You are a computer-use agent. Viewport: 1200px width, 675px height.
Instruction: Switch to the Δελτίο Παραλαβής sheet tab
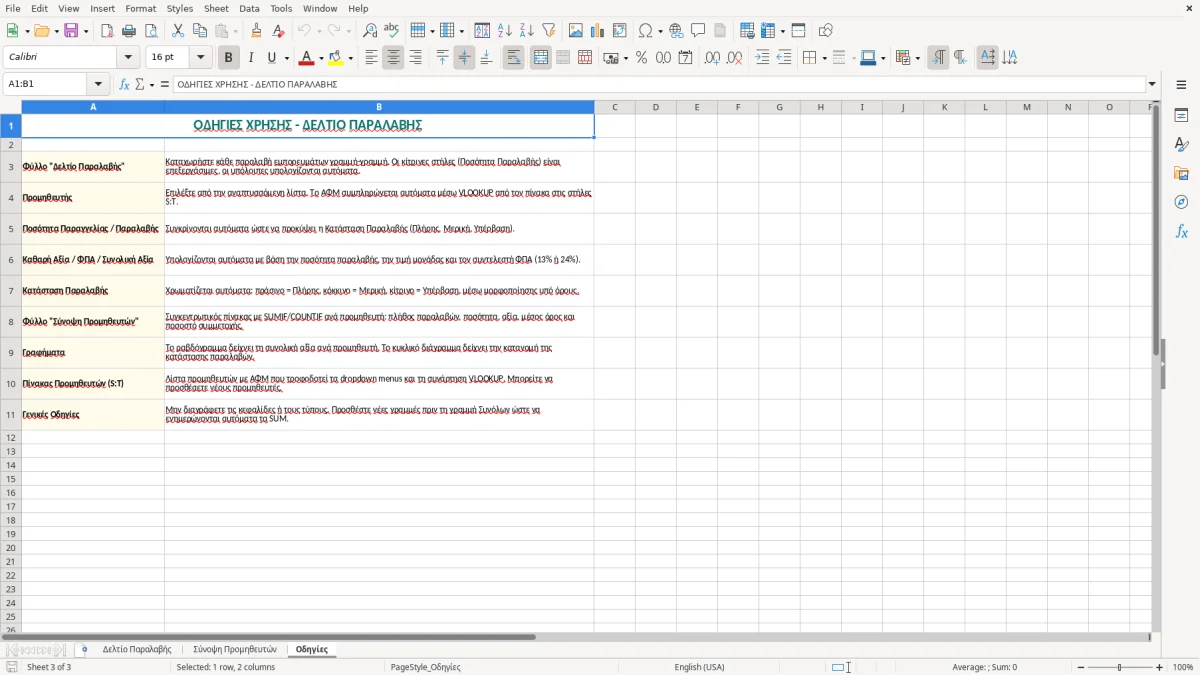(137, 649)
